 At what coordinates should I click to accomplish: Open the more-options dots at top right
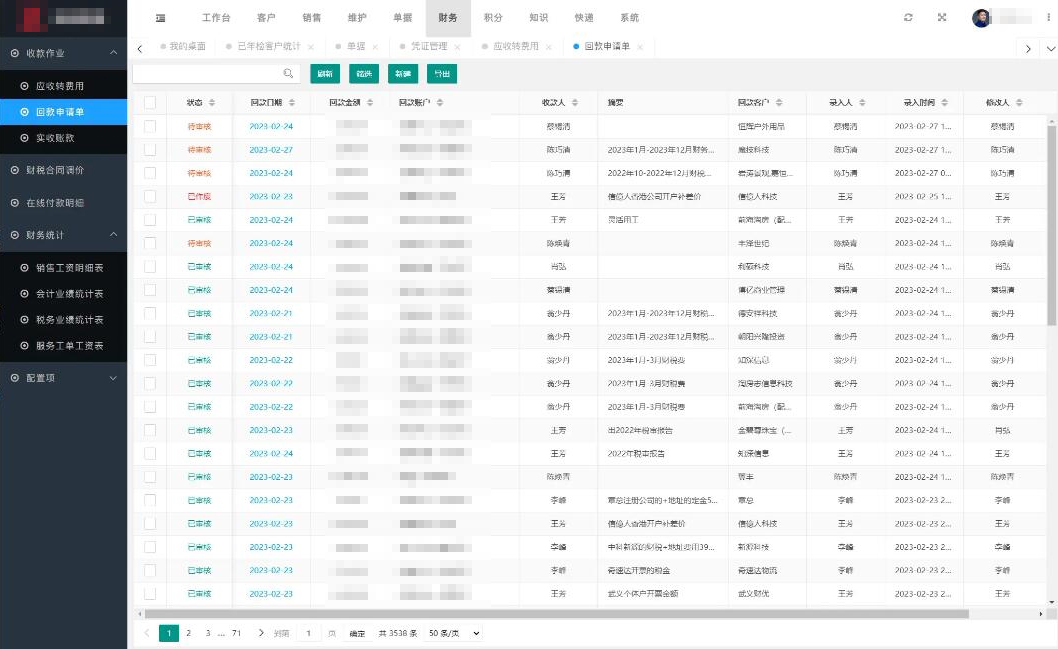[x=1048, y=18]
